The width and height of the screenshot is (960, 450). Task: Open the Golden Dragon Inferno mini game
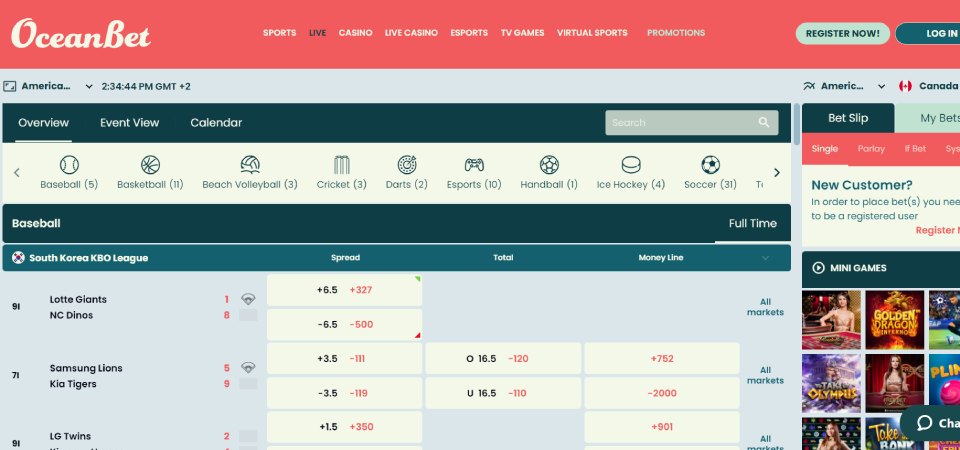895,319
